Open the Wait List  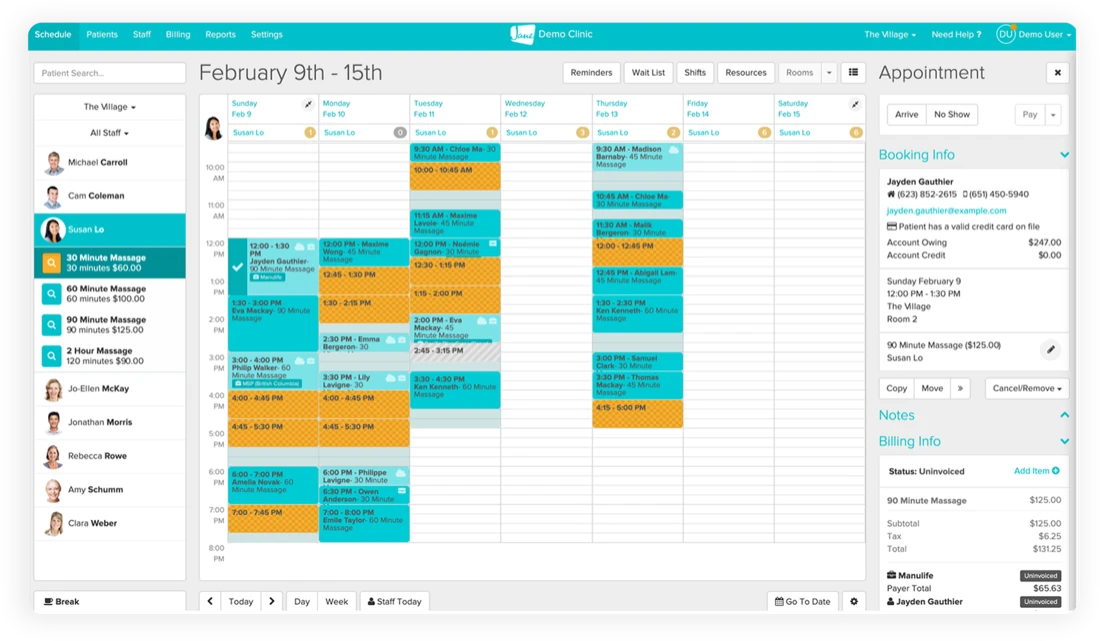[x=648, y=72]
